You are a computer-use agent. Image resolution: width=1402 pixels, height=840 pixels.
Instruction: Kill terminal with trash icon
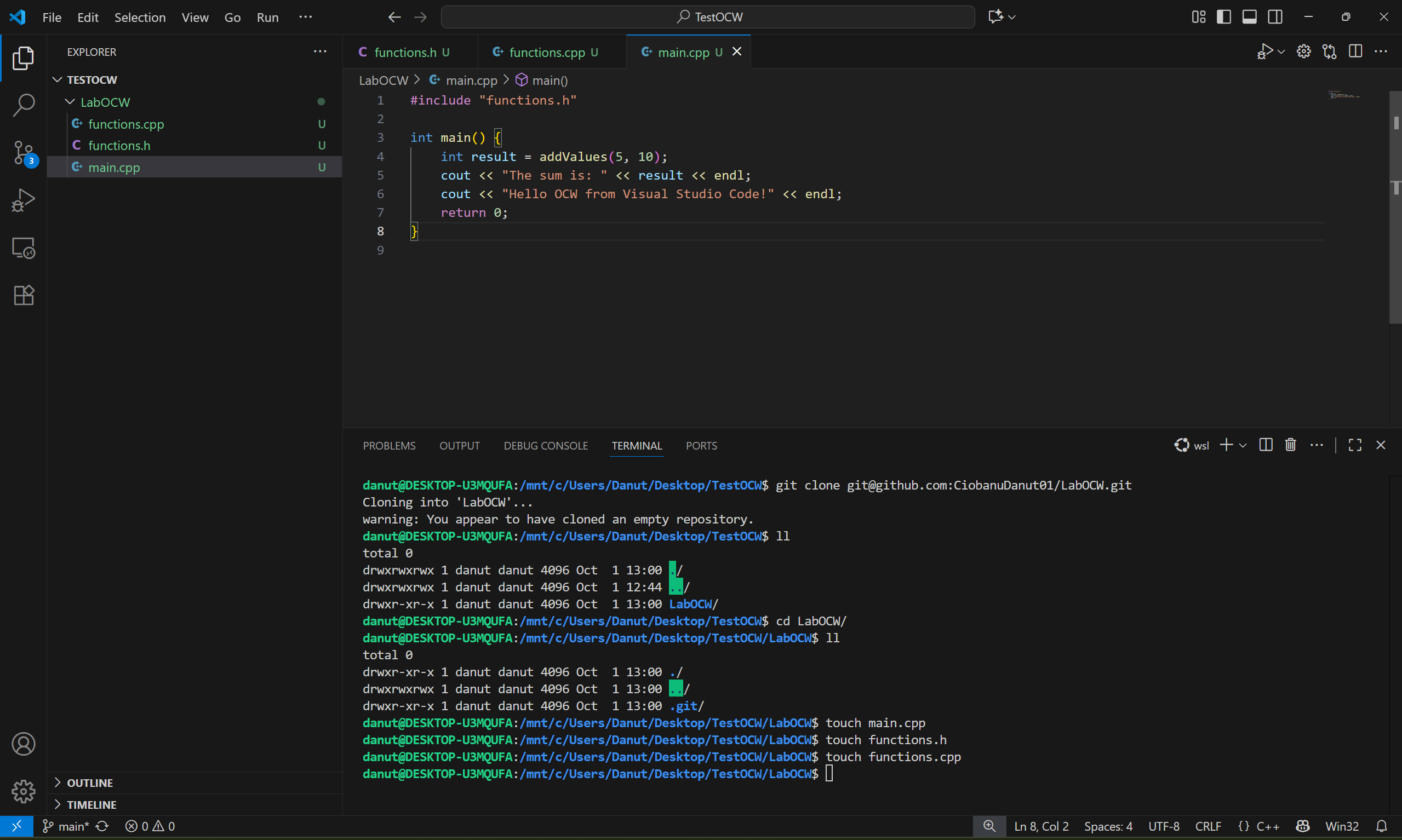click(x=1290, y=445)
